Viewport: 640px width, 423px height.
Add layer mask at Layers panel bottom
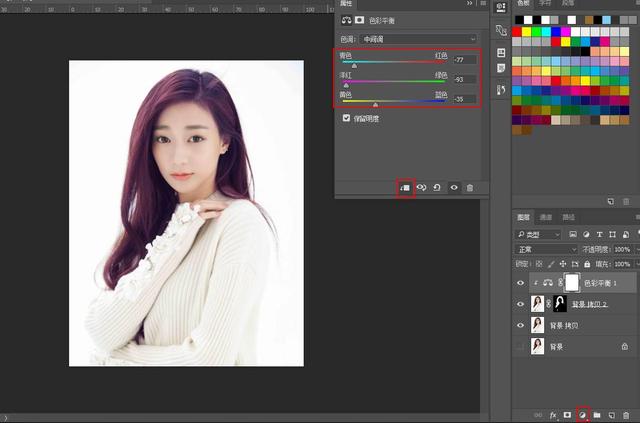tap(567, 414)
